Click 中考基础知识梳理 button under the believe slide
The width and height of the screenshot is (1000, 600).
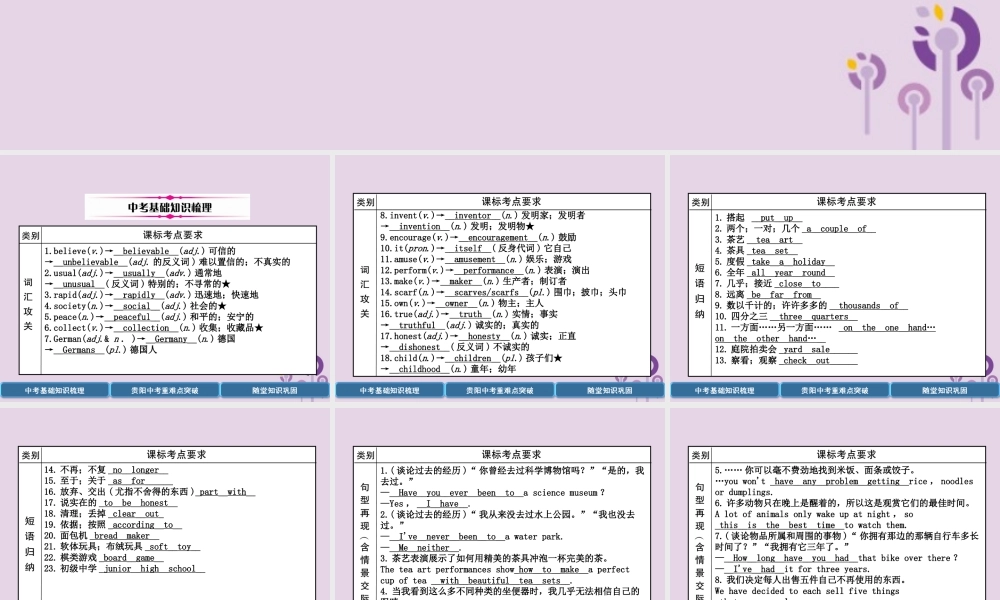pos(54,390)
